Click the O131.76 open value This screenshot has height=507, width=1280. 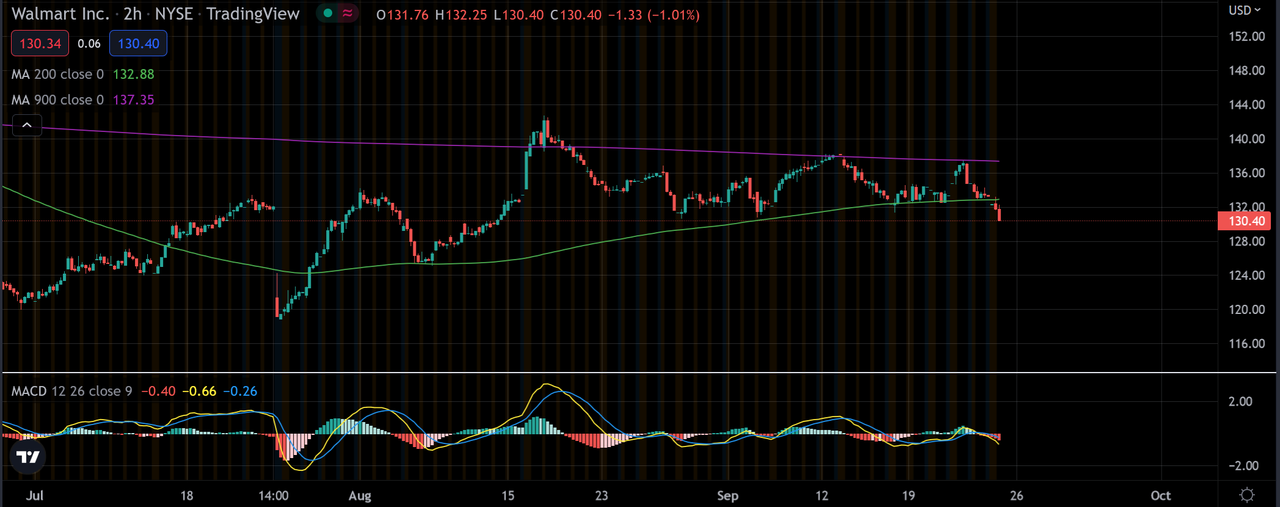(404, 15)
